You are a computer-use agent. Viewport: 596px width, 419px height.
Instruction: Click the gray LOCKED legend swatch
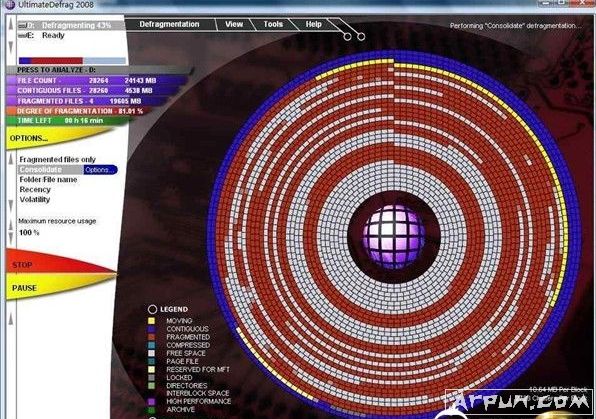point(151,378)
